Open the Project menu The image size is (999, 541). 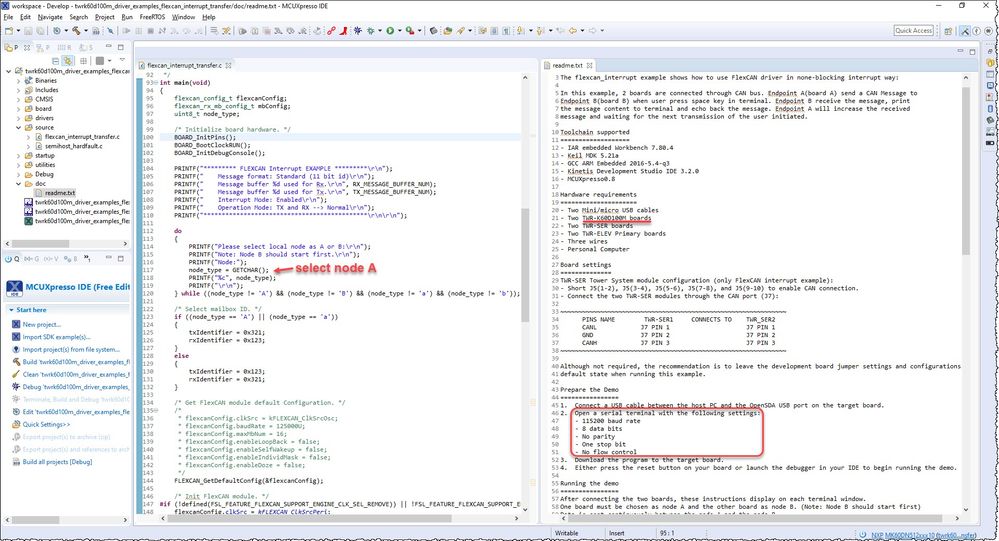104,17
